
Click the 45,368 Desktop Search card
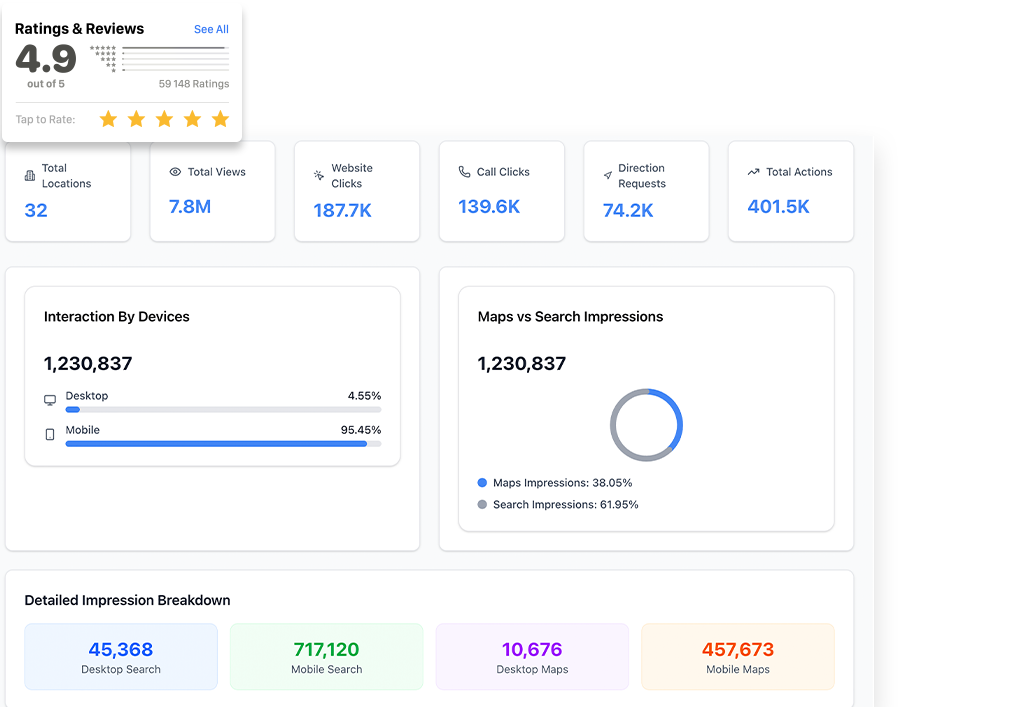(120, 656)
